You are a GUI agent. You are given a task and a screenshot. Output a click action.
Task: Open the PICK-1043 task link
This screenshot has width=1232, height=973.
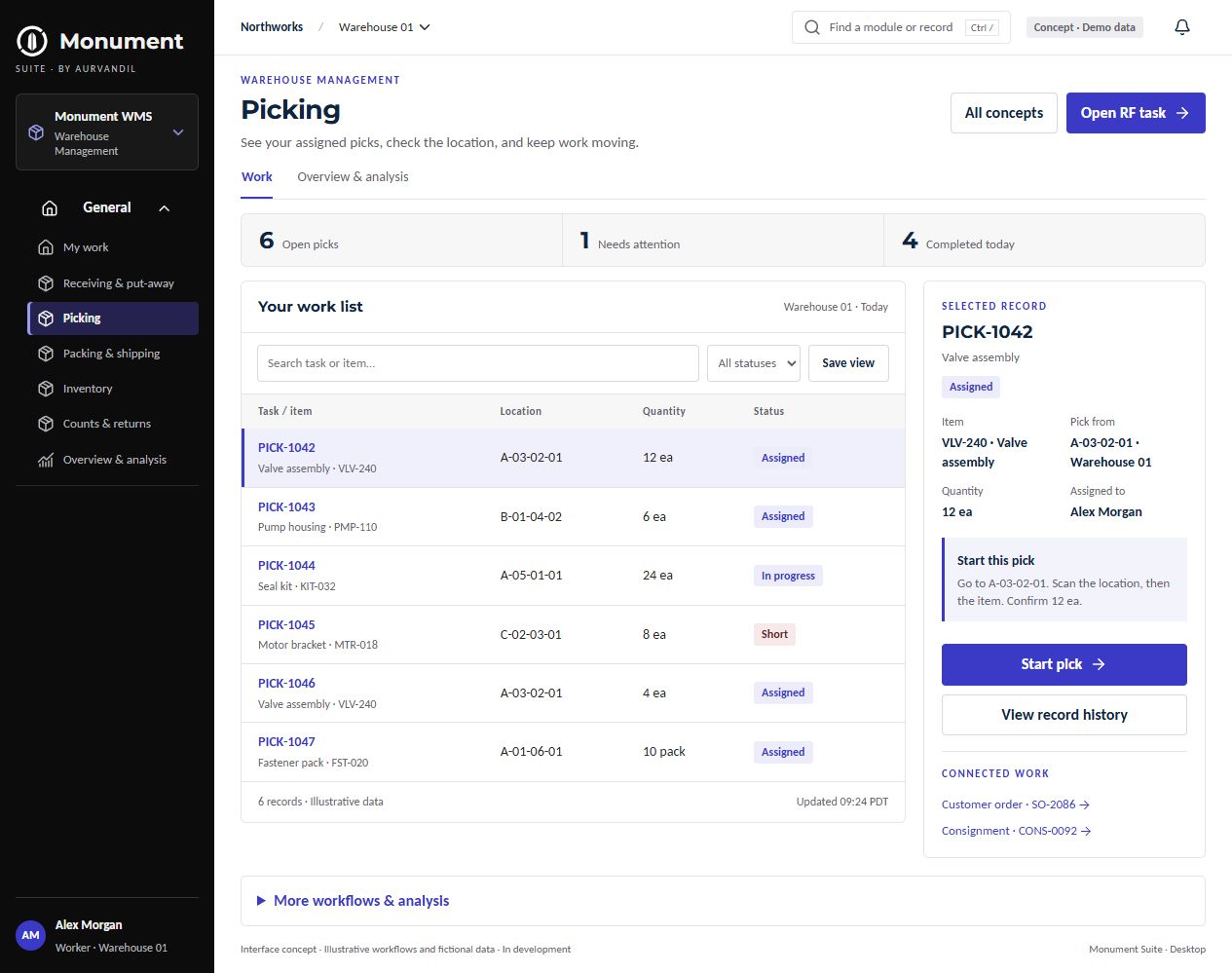(286, 507)
